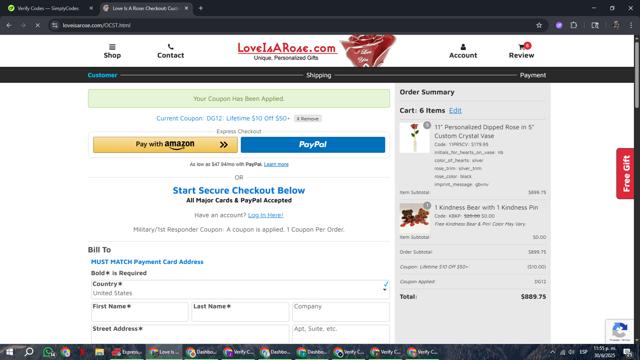Stop page loading with the X button
Screen dimensions: 640x360
coord(37,25)
